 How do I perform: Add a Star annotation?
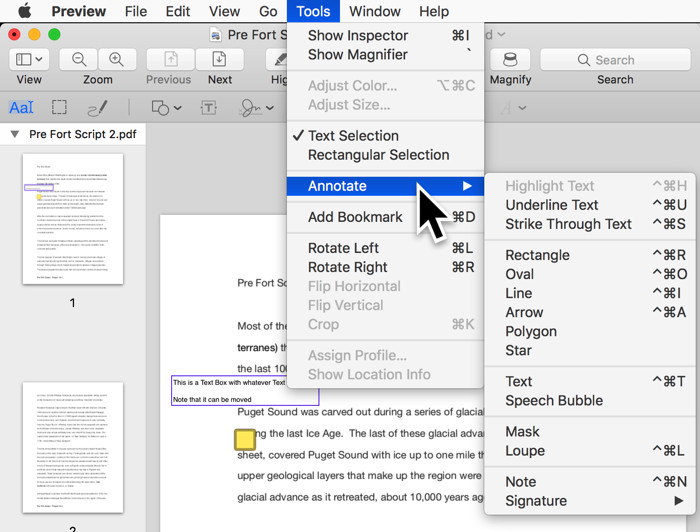click(590, 350)
